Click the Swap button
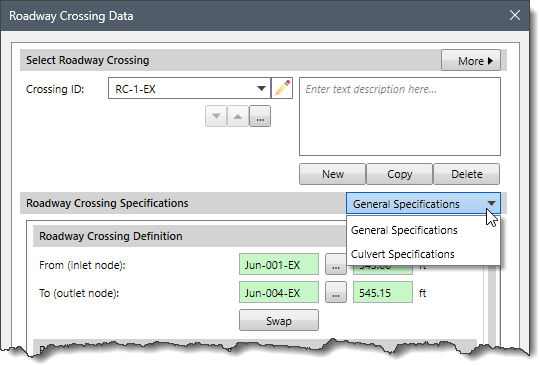Viewport: 539px width, 365px height. tap(279, 320)
